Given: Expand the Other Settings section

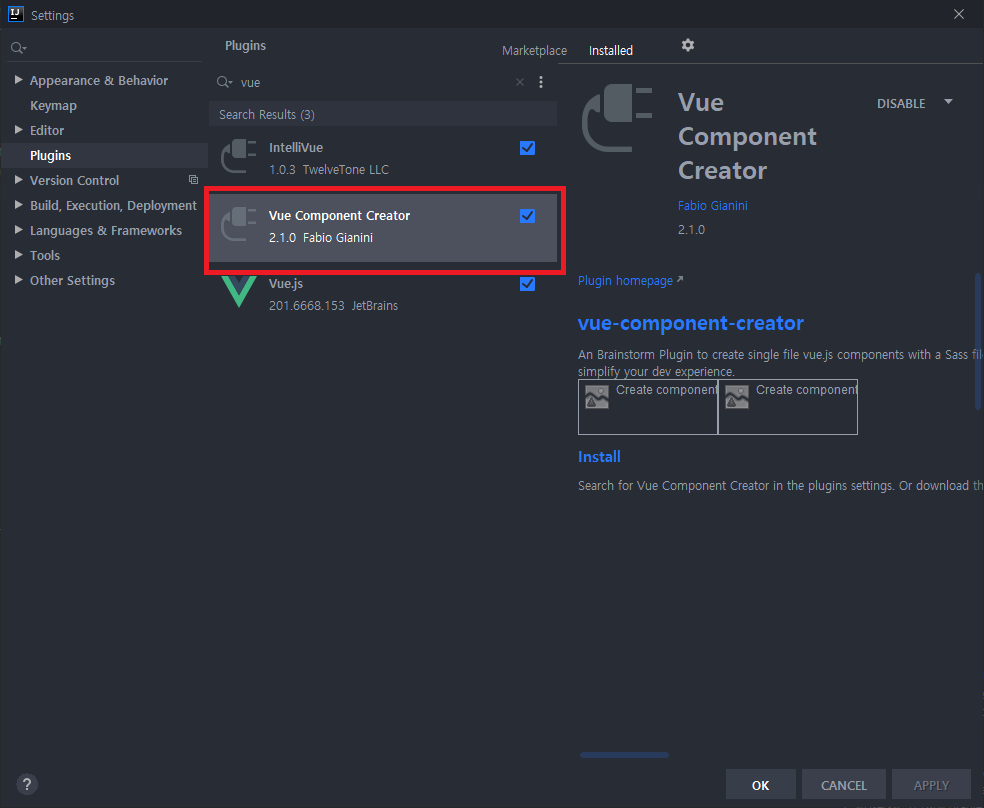Looking at the screenshot, I should [x=18, y=280].
